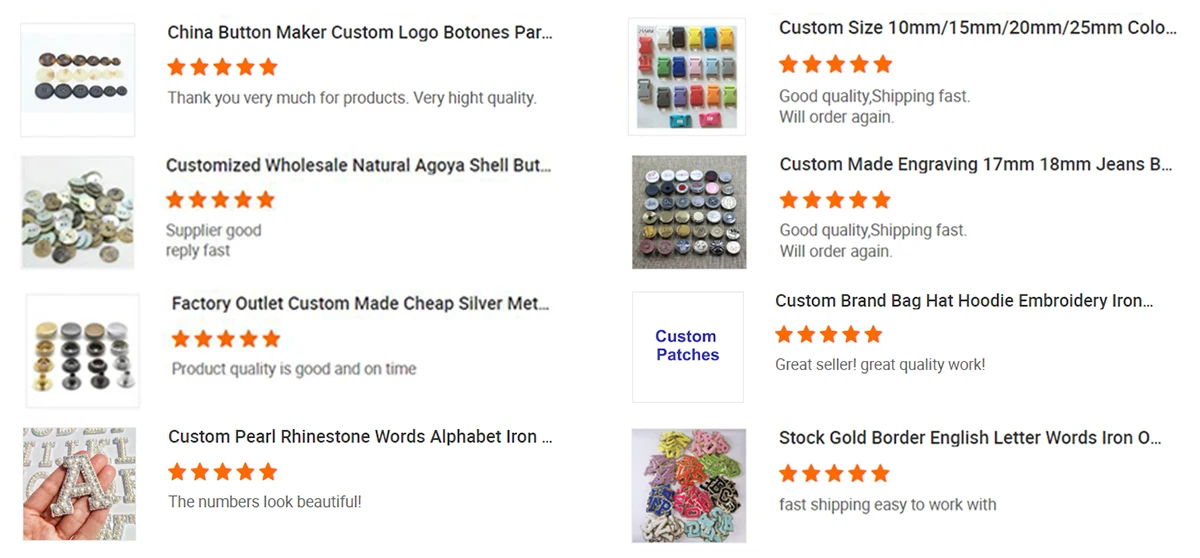Click the engraved jeans buttons product image

(689, 212)
